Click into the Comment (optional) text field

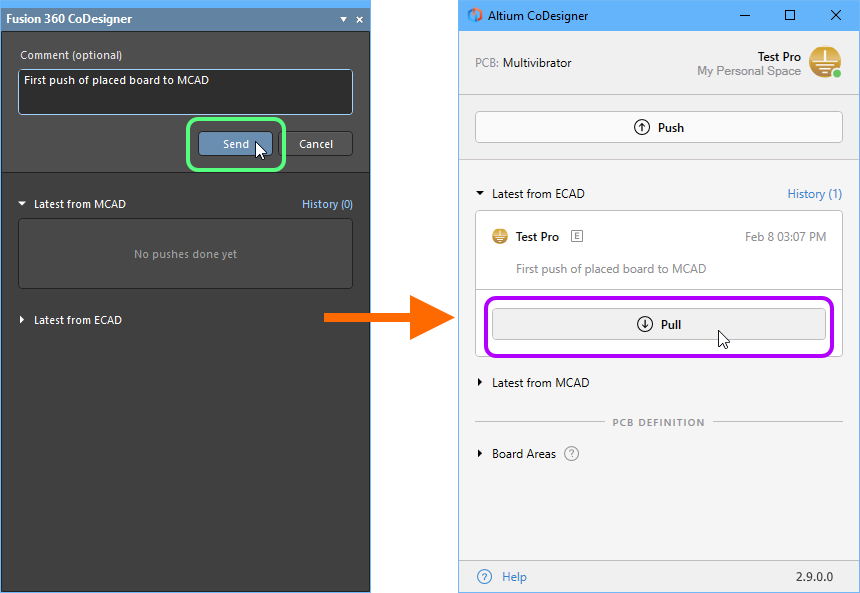tap(185, 92)
